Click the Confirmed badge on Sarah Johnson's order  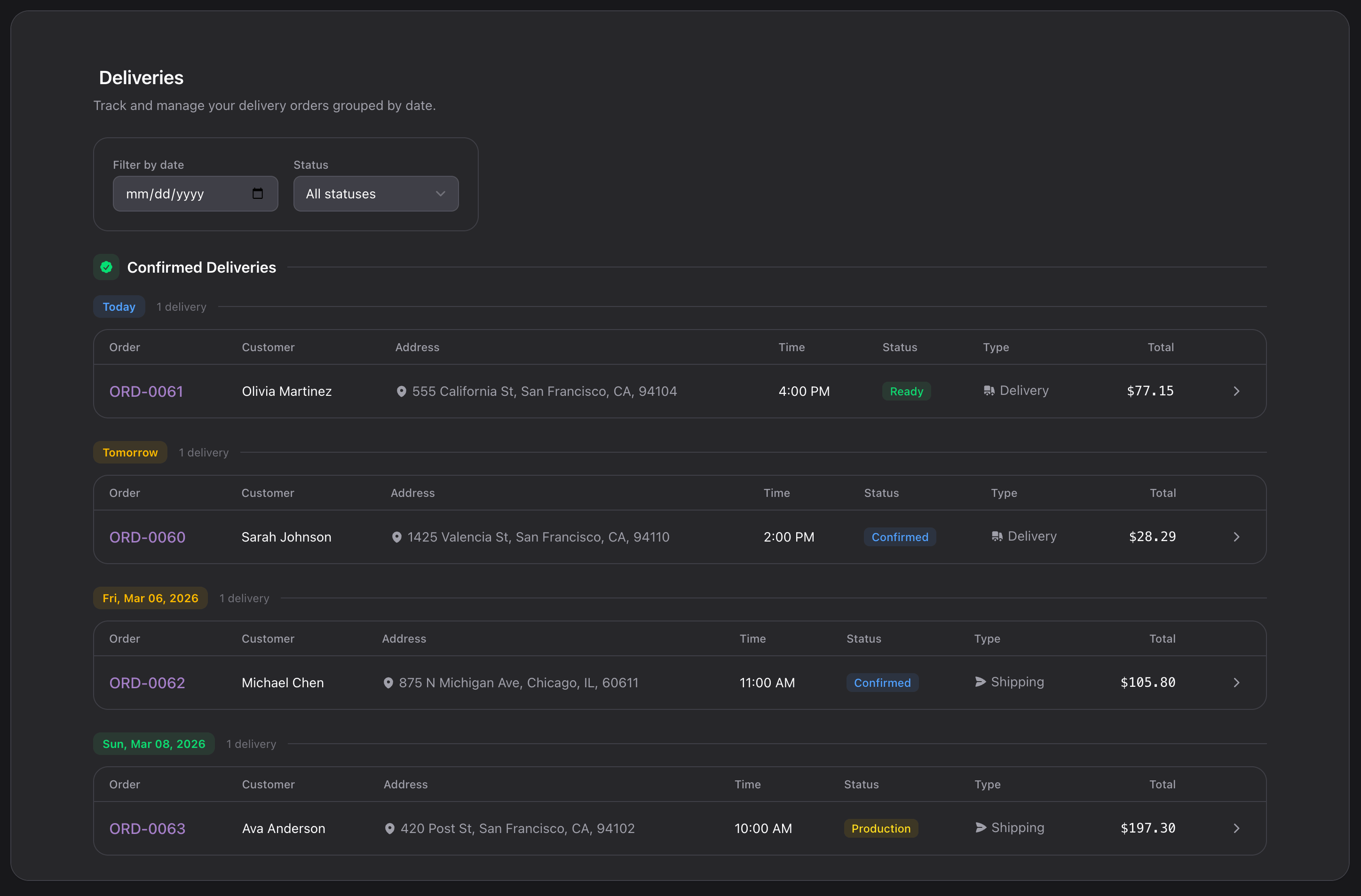900,537
